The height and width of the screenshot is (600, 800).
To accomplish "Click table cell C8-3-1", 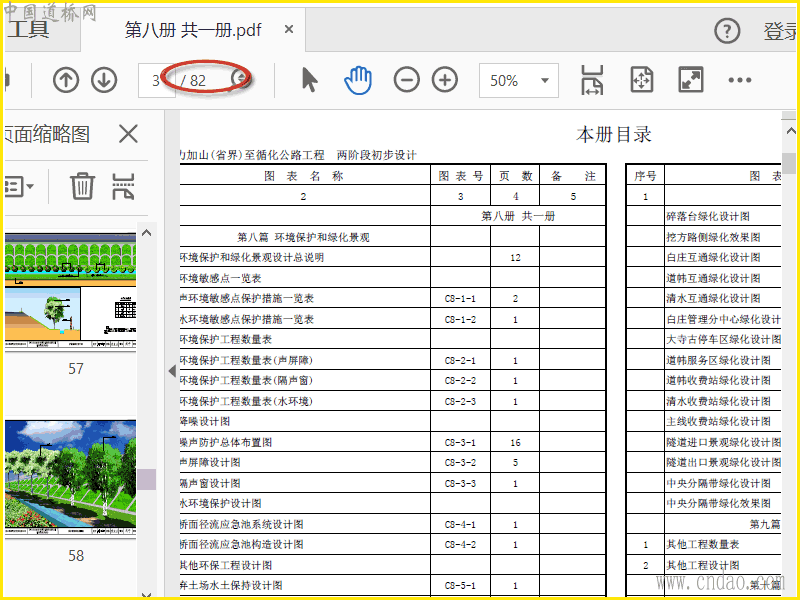I will 460,442.
